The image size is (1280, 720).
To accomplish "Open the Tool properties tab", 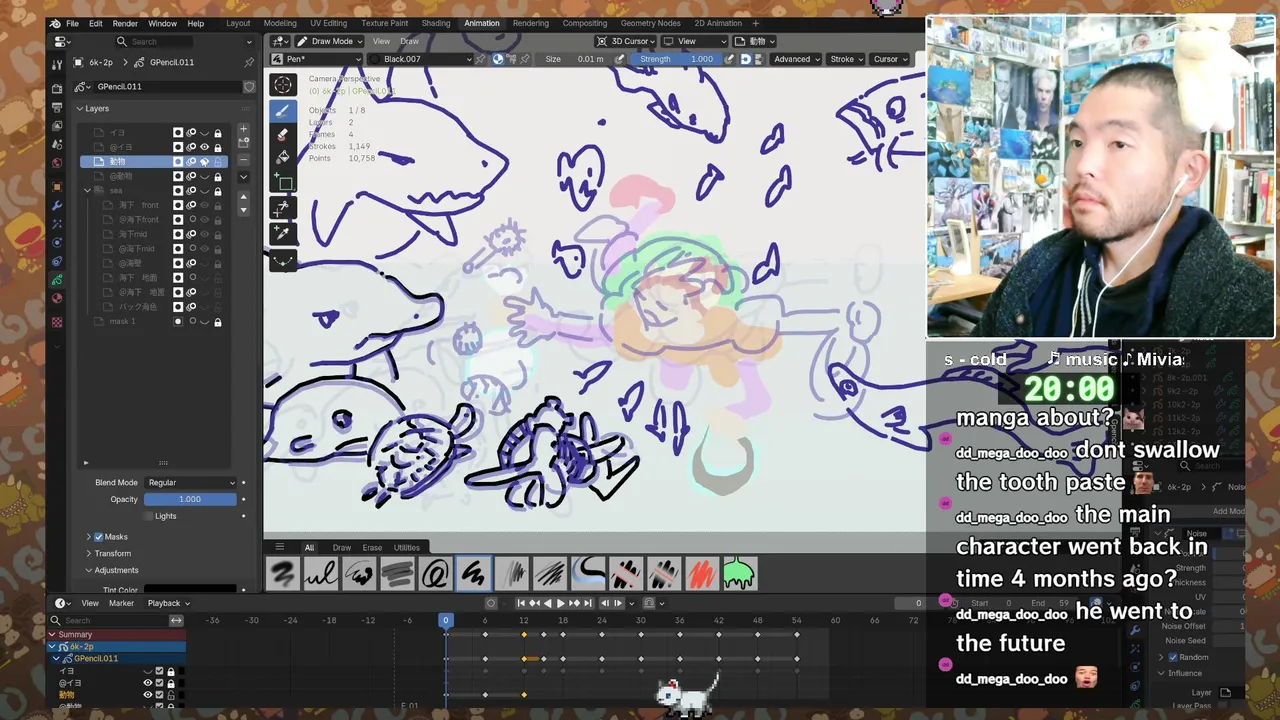I will (x=57, y=63).
